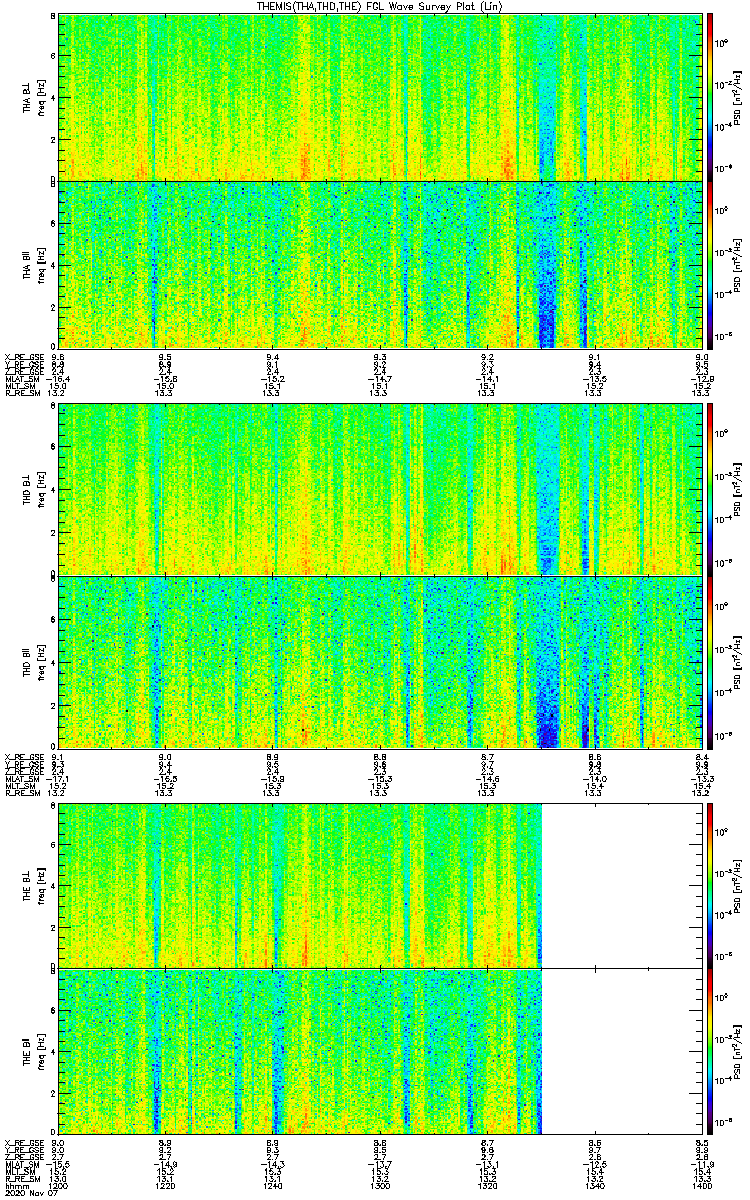Screen dimensions: 750x1200
Task: Click the blank data gap in THE B-perpendicular panel
Action: pyautogui.click(x=620, y=884)
